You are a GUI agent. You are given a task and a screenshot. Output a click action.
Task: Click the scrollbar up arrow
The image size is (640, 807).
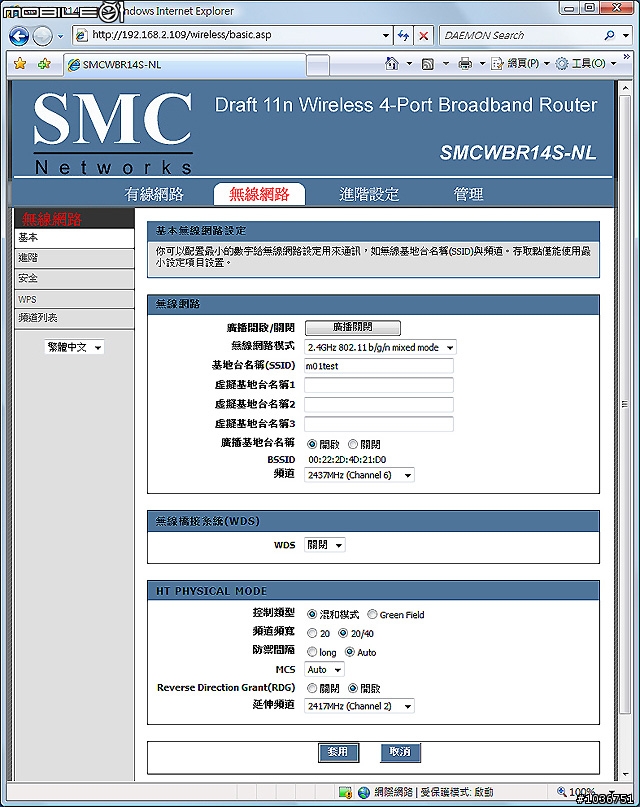pyautogui.click(x=625, y=88)
